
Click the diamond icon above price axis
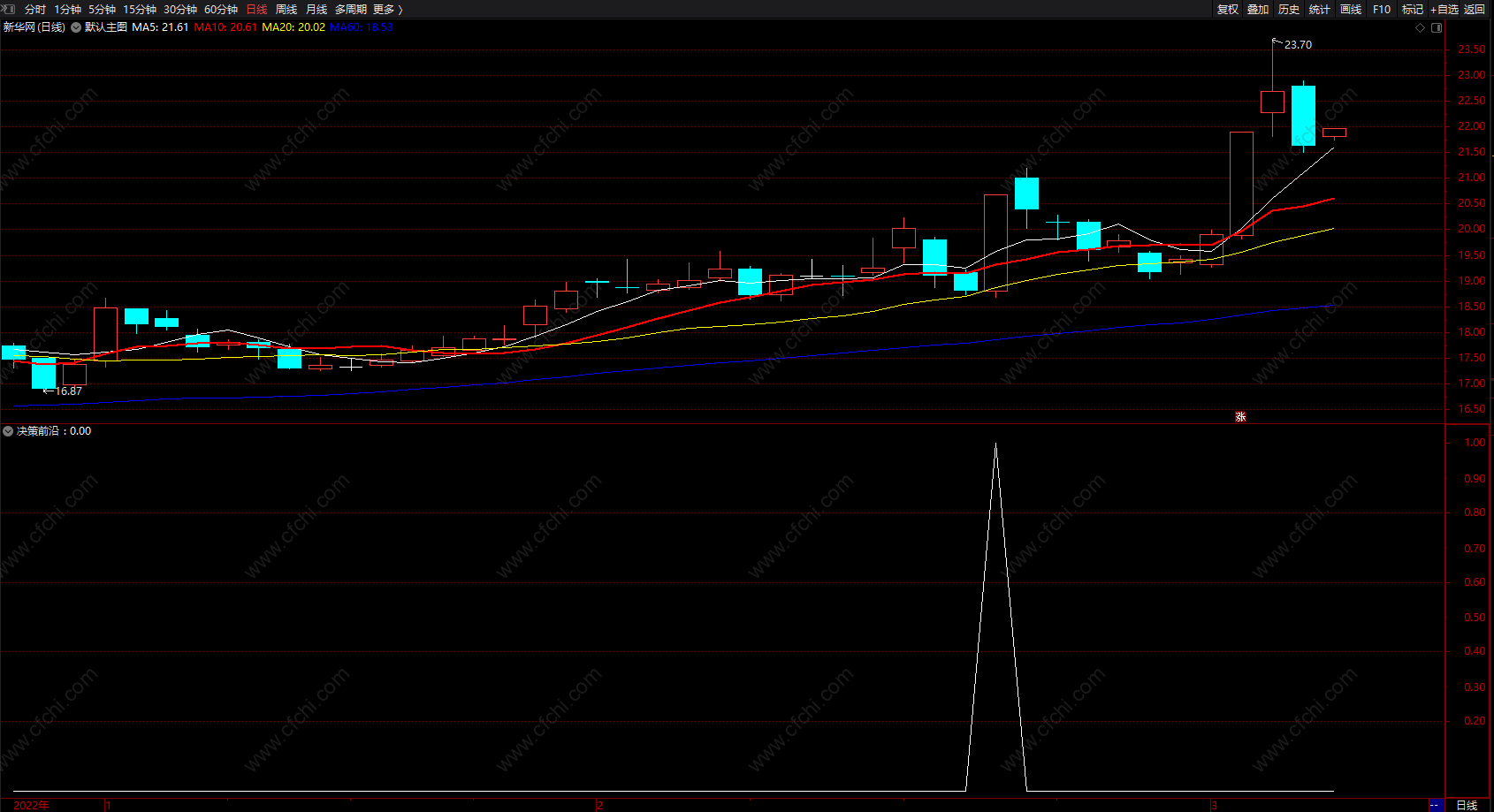point(1421,27)
